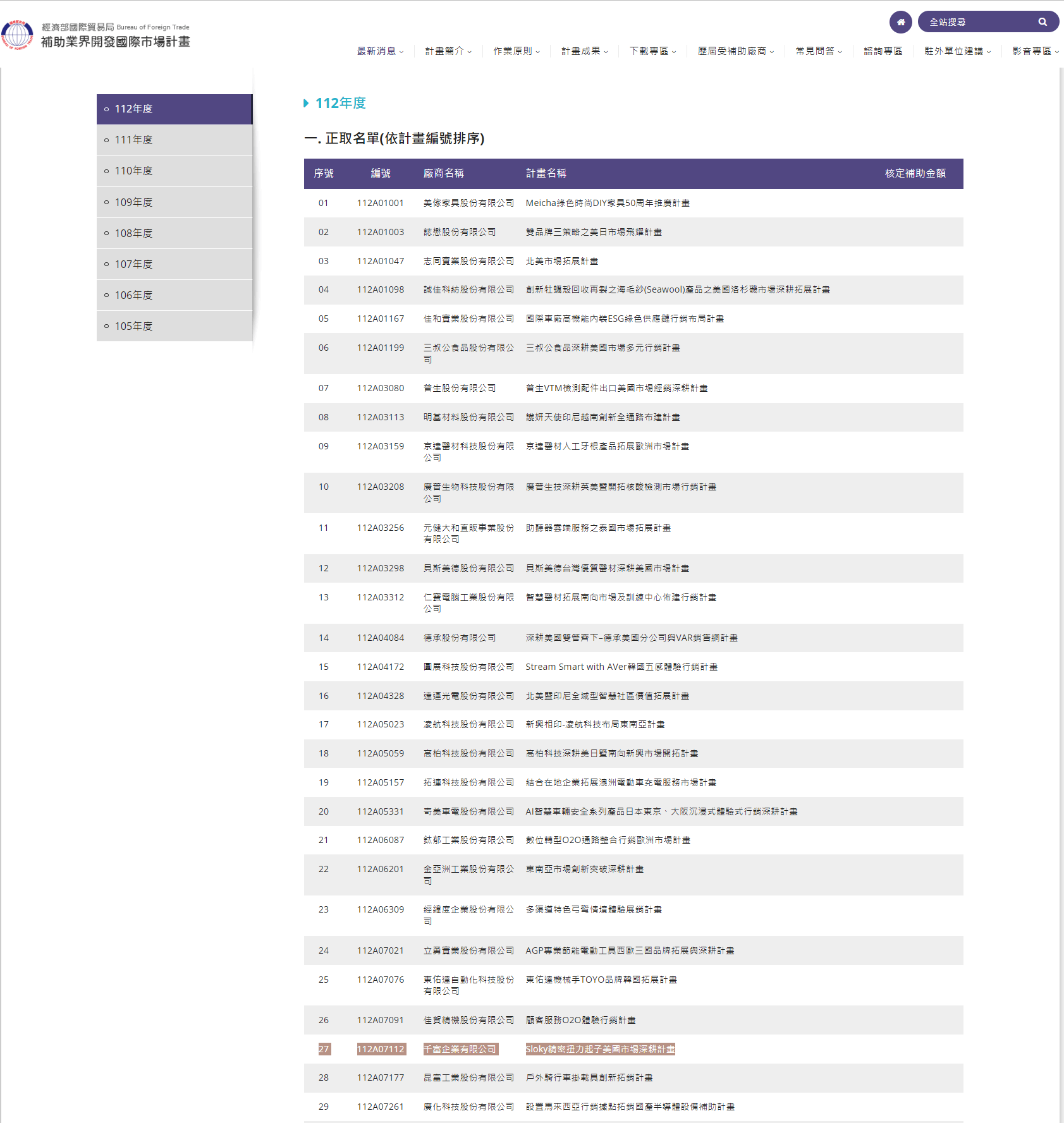The image size is (1064, 1123).
Task: Click company 凌航科技股份有限公司
Action: (469, 724)
